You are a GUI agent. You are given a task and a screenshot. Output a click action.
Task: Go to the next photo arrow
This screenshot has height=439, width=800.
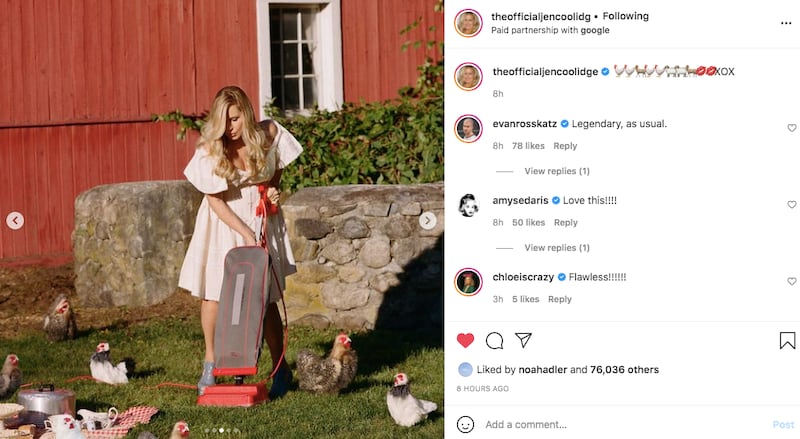[x=428, y=221]
